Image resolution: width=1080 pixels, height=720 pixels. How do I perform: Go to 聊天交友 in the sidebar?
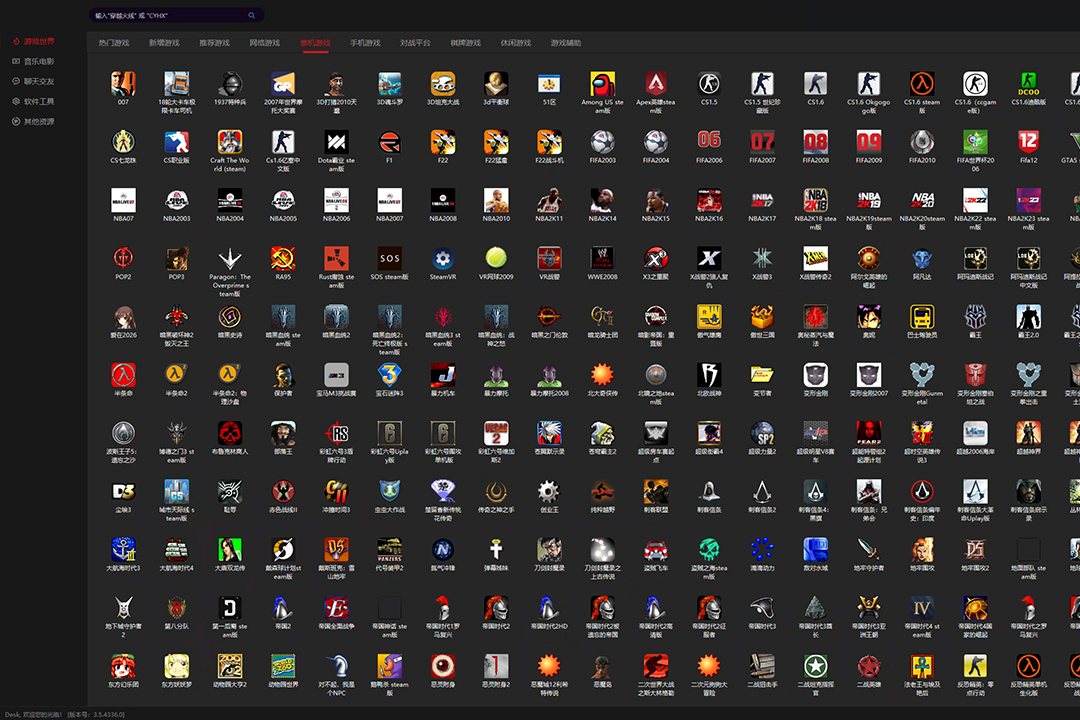point(34,81)
